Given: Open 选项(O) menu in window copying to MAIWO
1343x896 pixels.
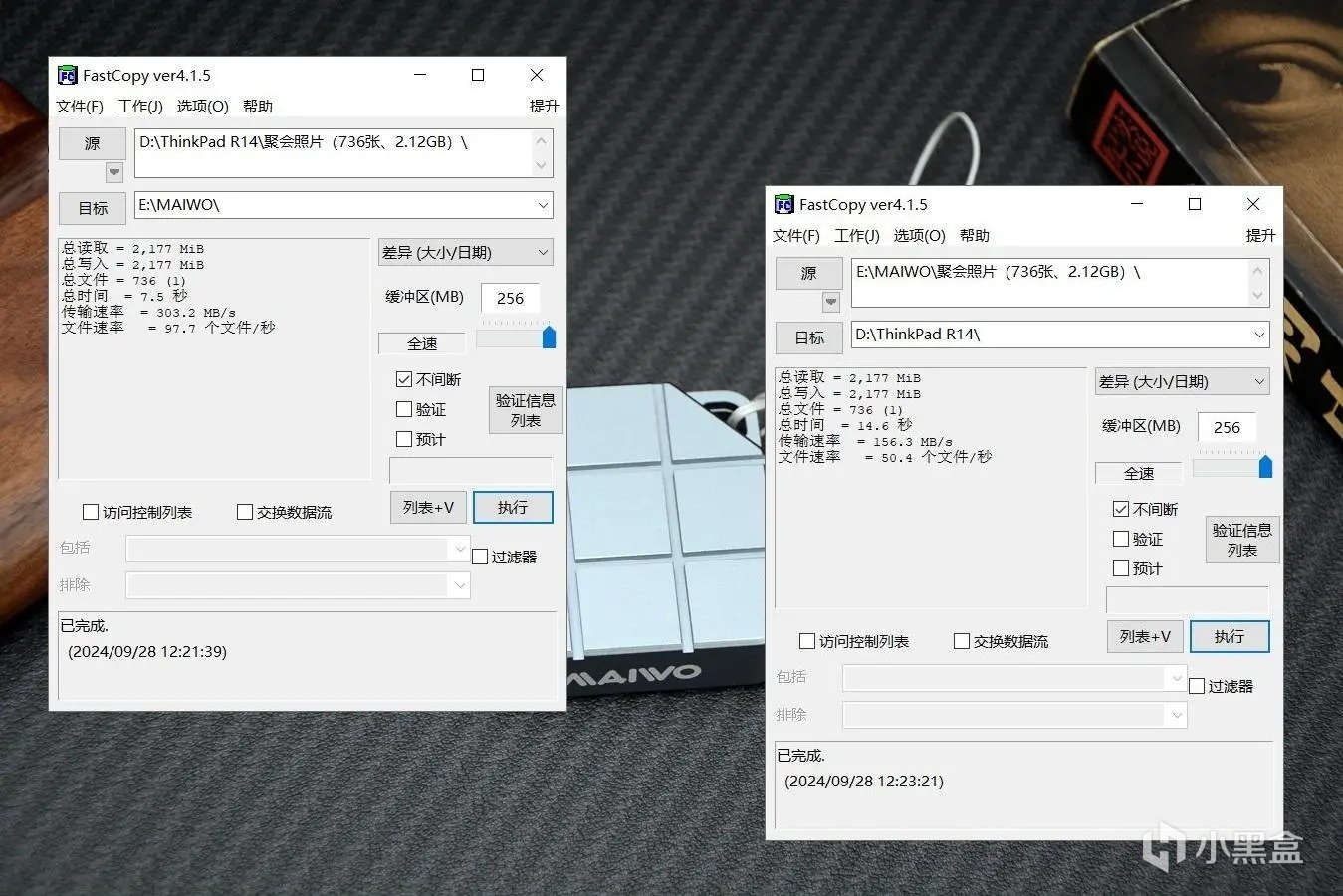Looking at the screenshot, I should 203,106.
